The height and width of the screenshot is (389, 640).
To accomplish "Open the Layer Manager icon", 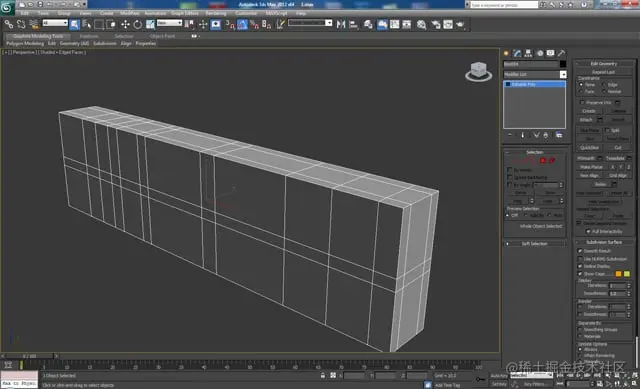I will (368, 24).
